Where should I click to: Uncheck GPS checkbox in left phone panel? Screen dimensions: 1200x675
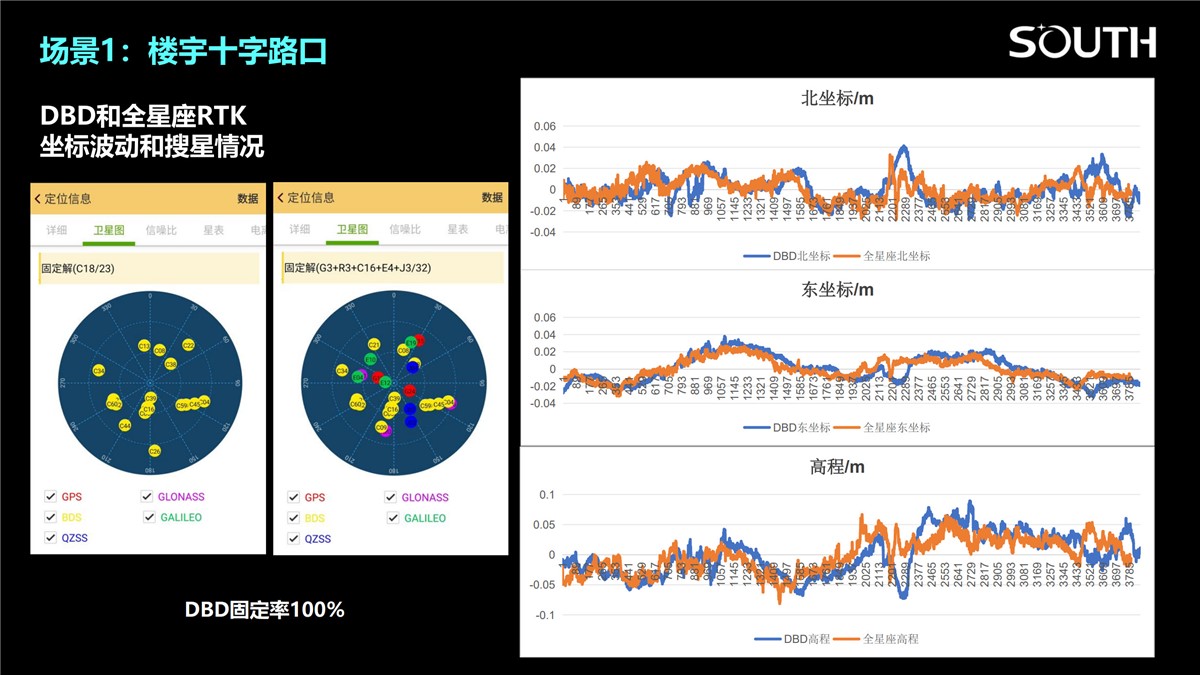tap(51, 496)
